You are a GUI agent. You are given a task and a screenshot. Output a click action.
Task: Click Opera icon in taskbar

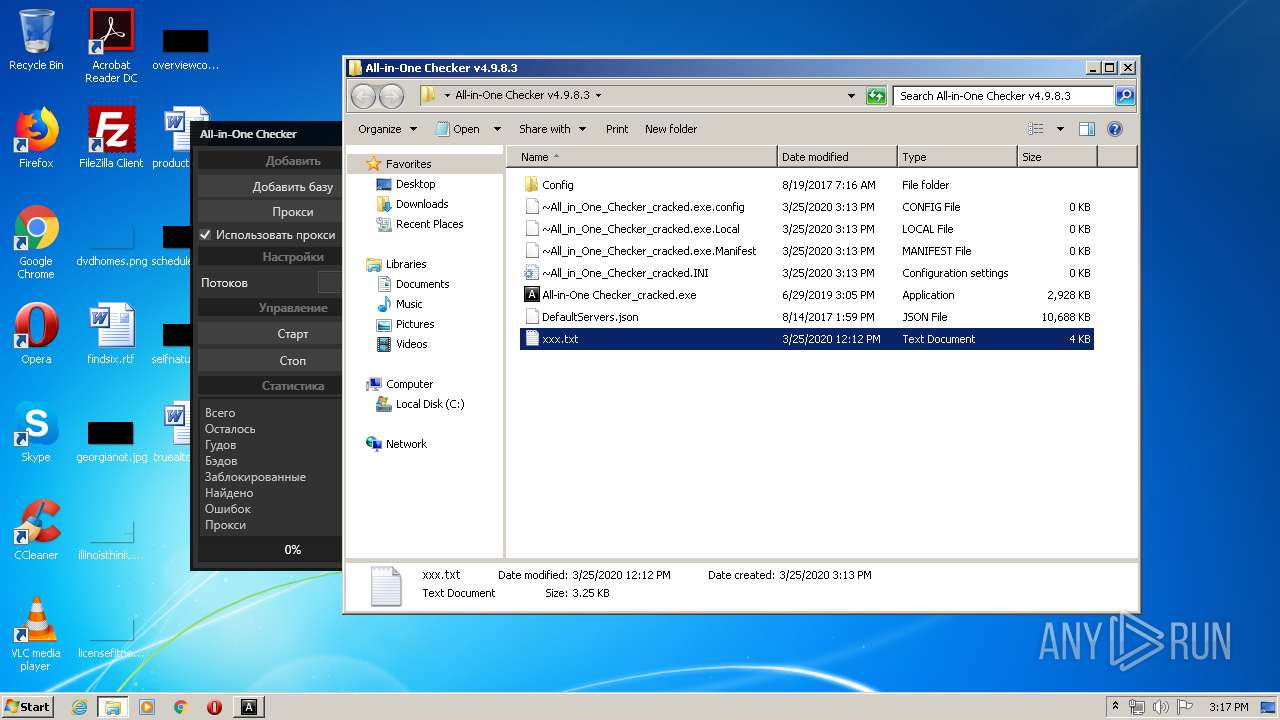click(x=214, y=707)
